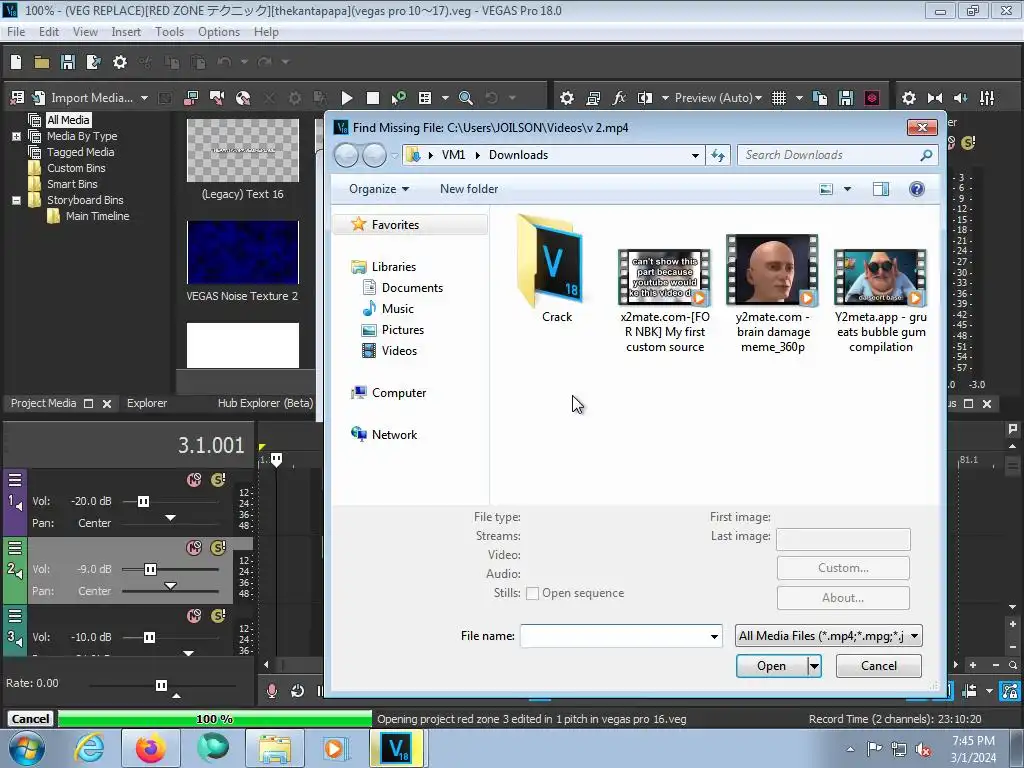The image size is (1024, 768).
Task: Solo track 1
Action: 218,480
